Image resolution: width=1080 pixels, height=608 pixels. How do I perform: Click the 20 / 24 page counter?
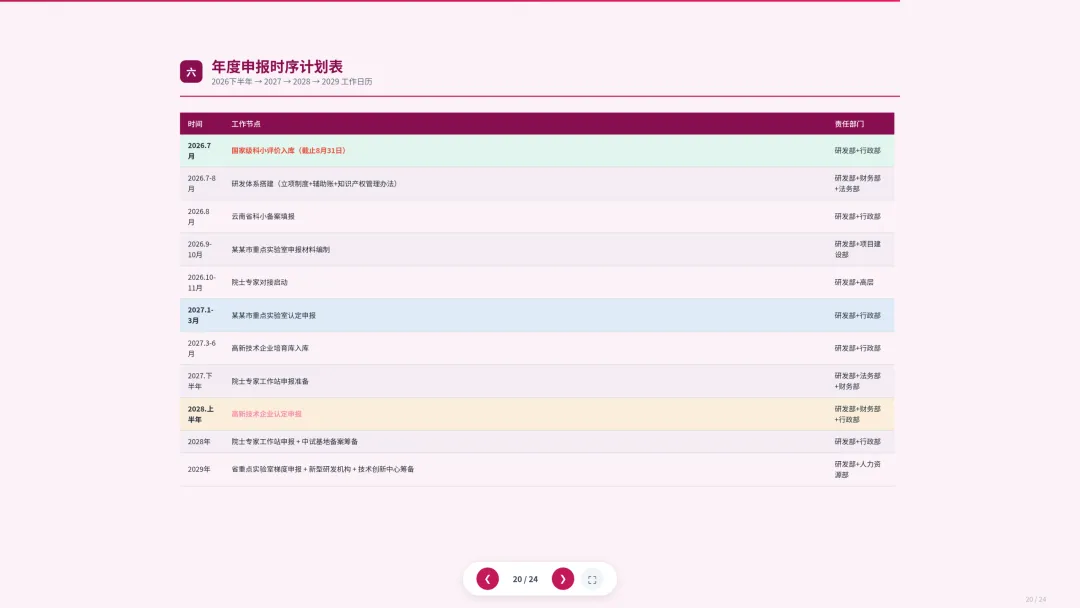pyautogui.click(x=525, y=579)
